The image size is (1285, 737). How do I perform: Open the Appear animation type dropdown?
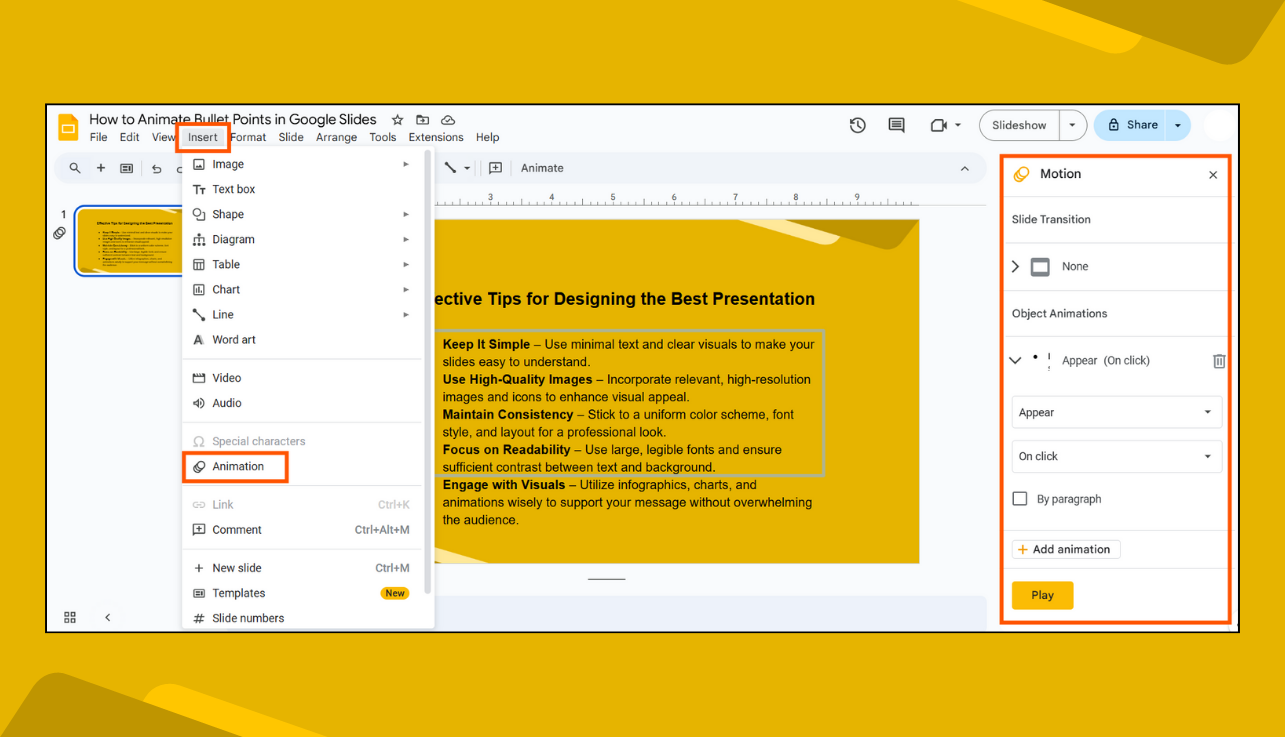click(1116, 412)
